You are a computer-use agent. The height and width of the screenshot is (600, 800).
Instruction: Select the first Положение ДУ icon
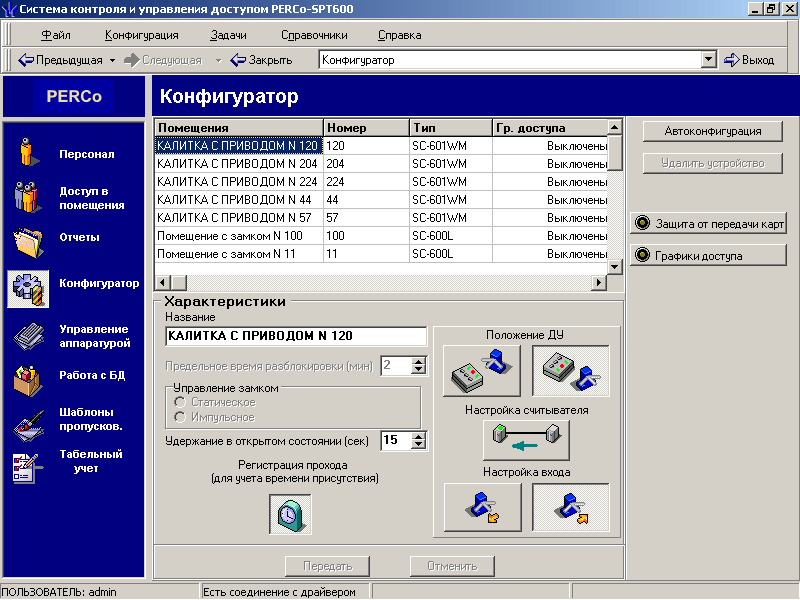coord(482,371)
